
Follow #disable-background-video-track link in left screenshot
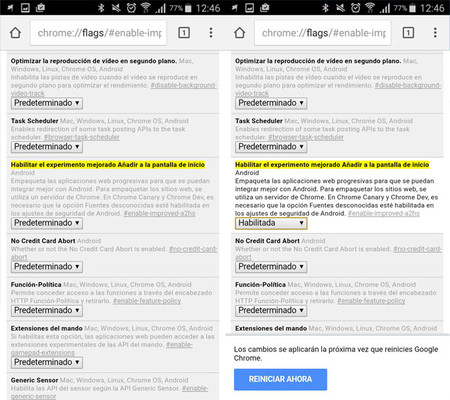tap(184, 85)
